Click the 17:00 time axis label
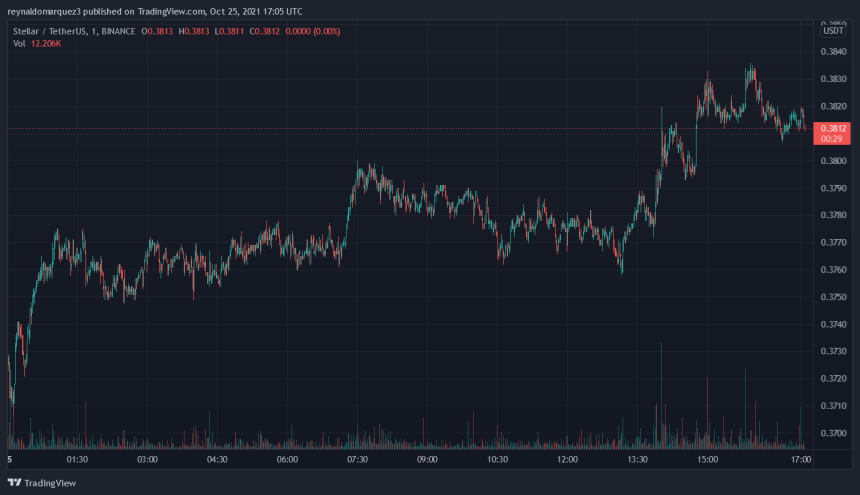This screenshot has height=495, width=860. (799, 459)
